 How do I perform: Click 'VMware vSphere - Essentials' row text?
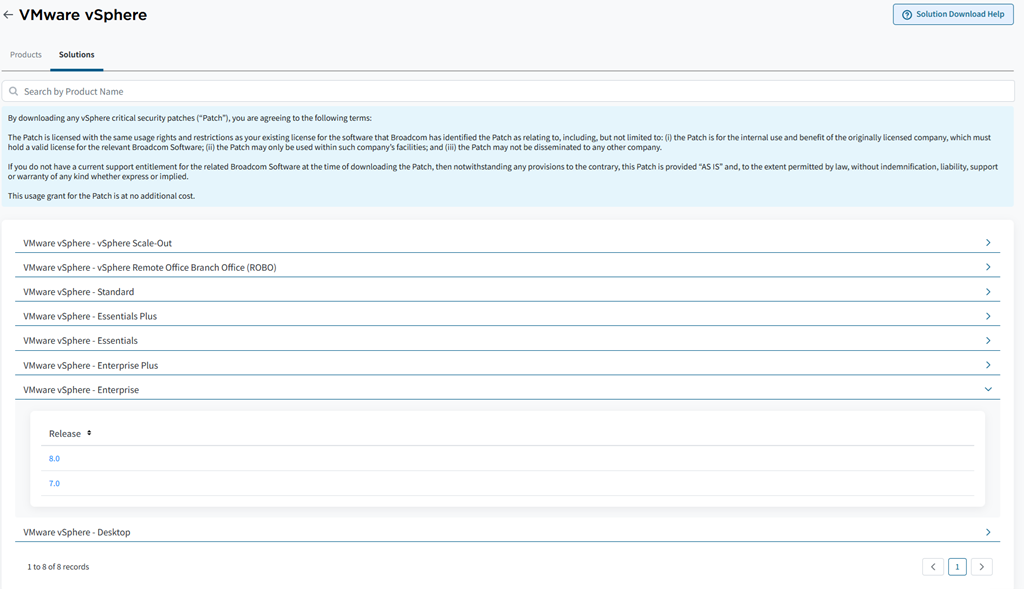click(x=80, y=341)
